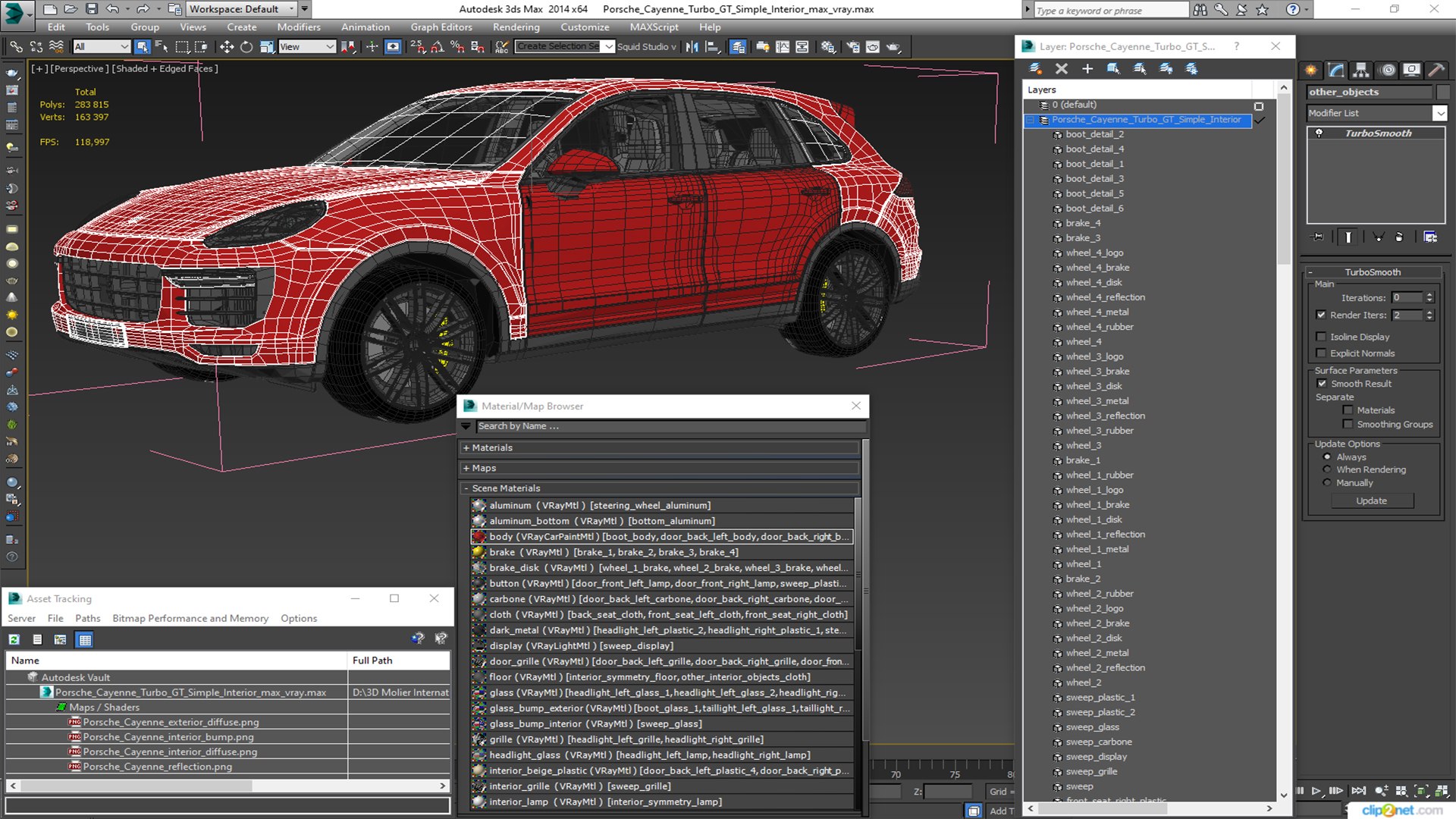This screenshot has height=819, width=1456.
Task: Toggle the Angle Snap tool
Action: tap(438, 47)
